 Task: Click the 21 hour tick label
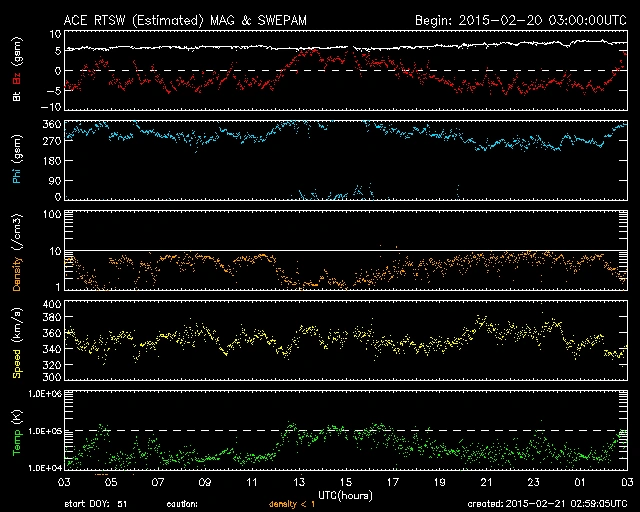(x=486, y=482)
